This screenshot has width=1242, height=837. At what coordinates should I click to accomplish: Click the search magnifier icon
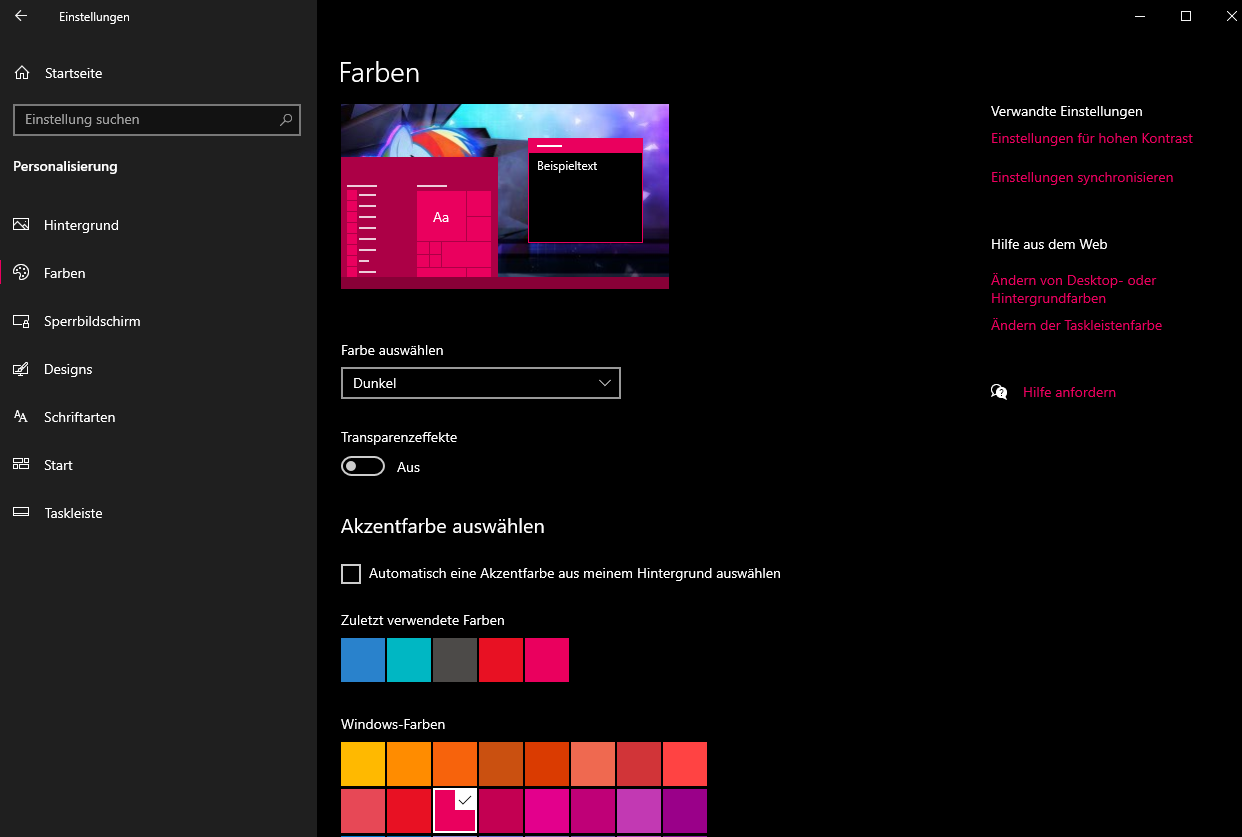click(x=286, y=119)
